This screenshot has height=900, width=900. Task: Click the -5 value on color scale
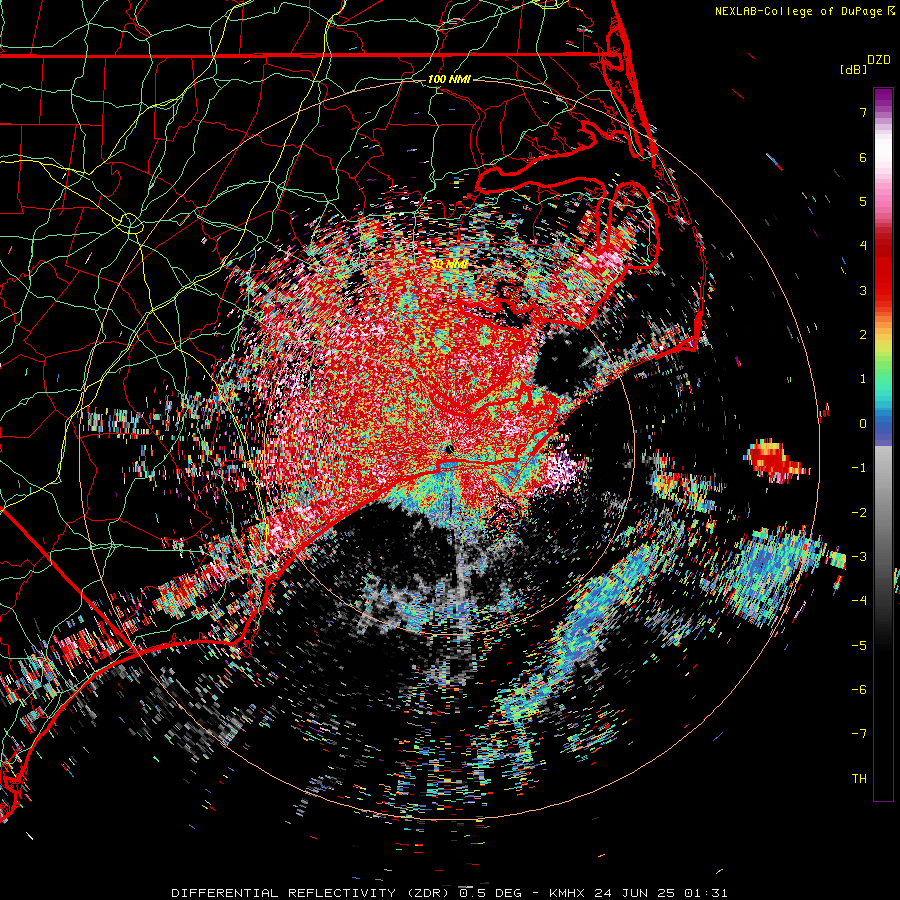(x=859, y=646)
